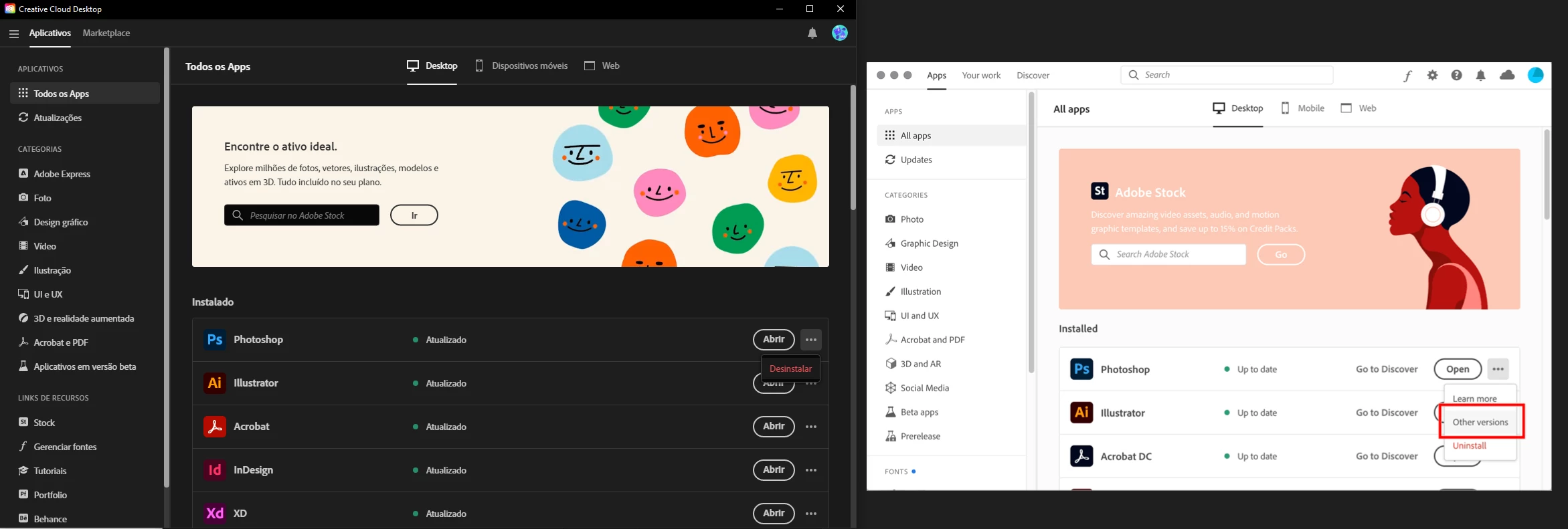Select Todos os Apps in sidebar
Screen dimensions: 1568x529
pos(85,94)
